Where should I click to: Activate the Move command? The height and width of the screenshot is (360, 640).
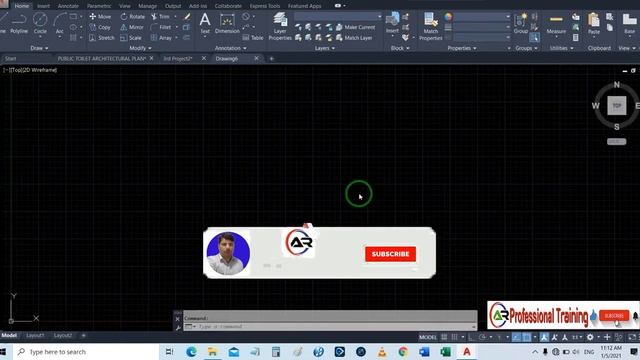pos(100,17)
